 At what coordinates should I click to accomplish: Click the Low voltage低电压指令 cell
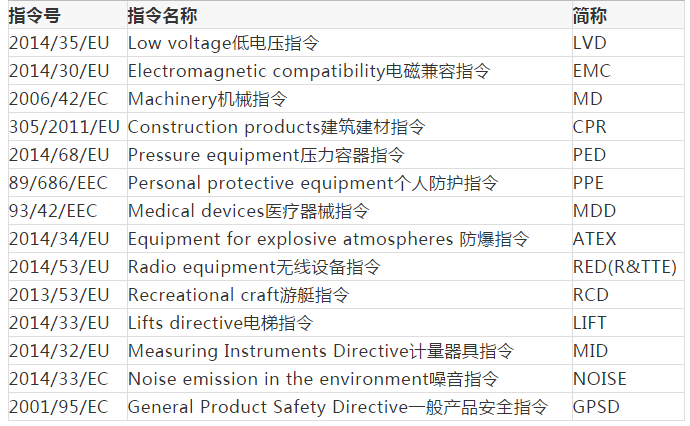click(224, 43)
